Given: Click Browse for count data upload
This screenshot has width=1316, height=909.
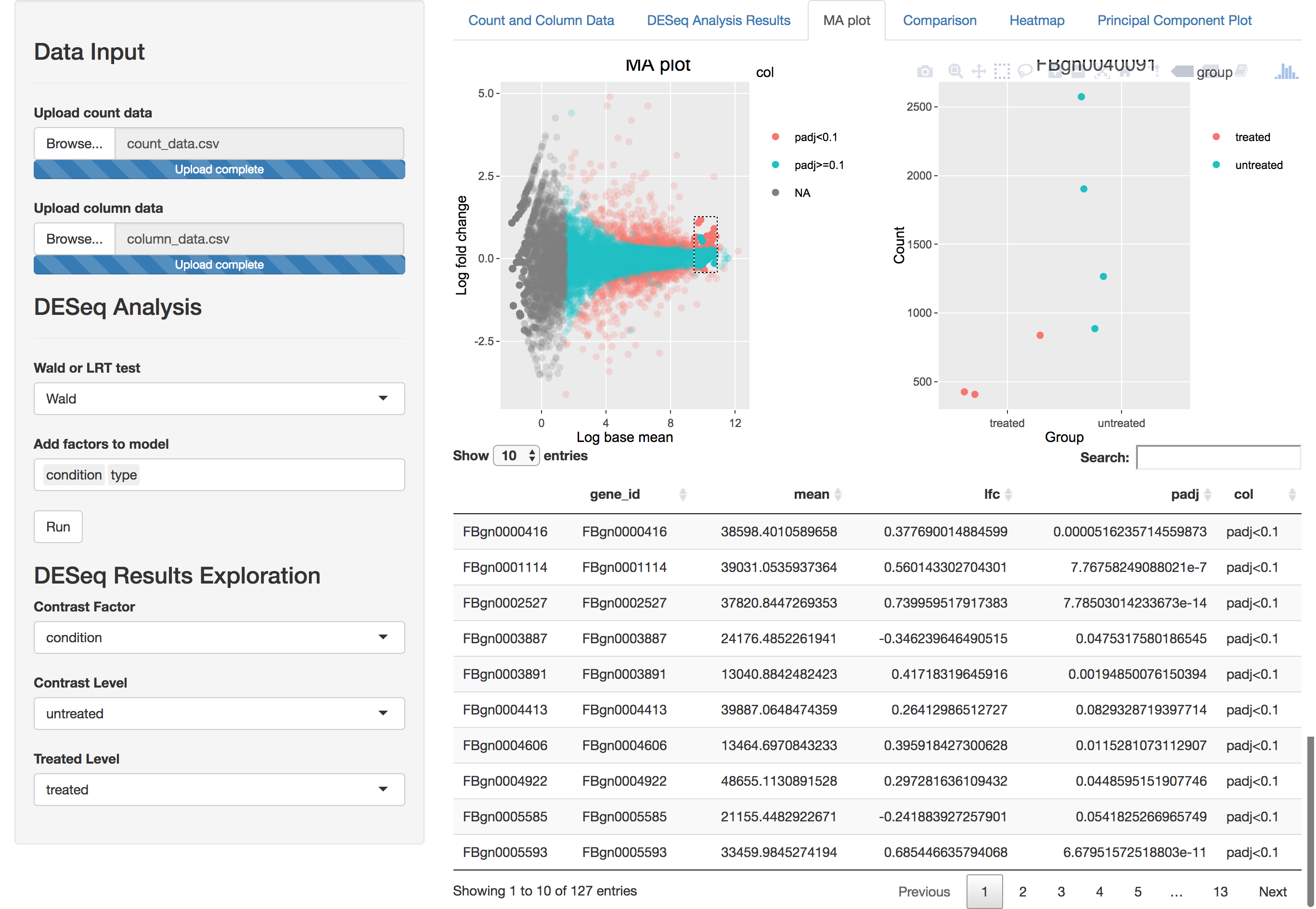Looking at the screenshot, I should click(75, 143).
